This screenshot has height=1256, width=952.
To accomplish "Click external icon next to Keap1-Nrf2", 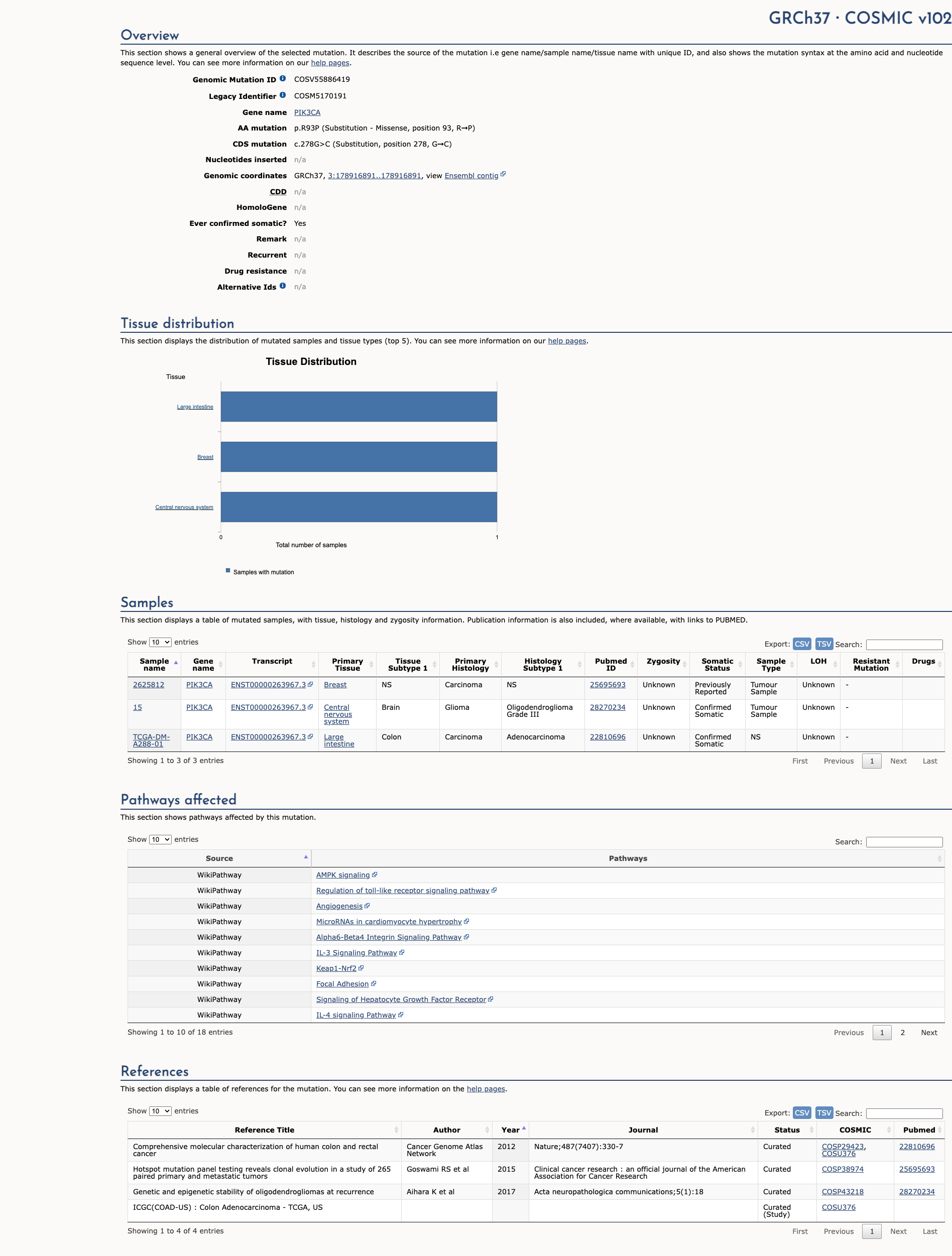I will (361, 968).
